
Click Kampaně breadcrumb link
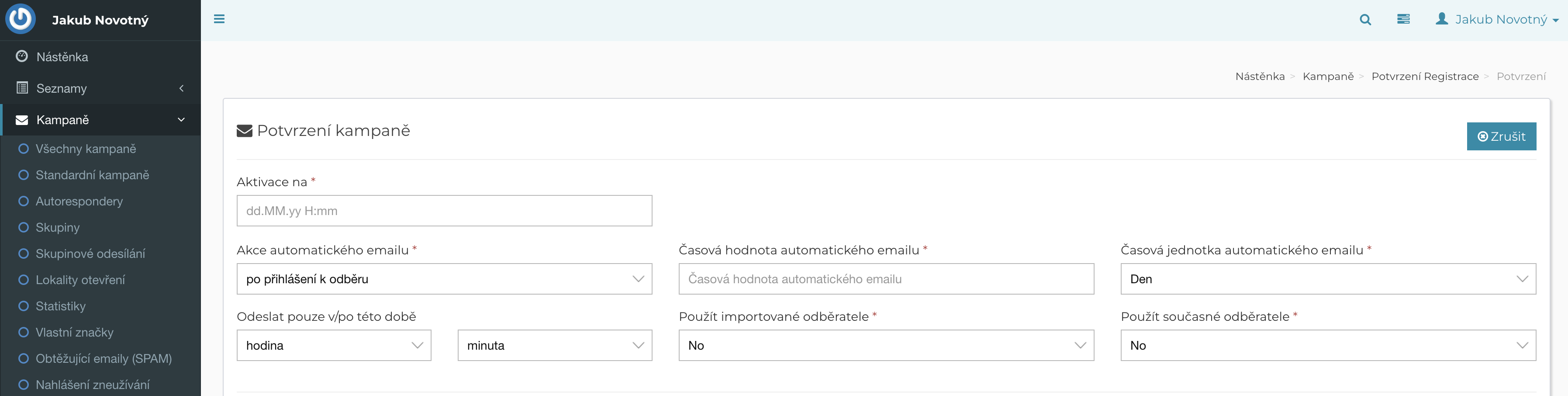1328,76
